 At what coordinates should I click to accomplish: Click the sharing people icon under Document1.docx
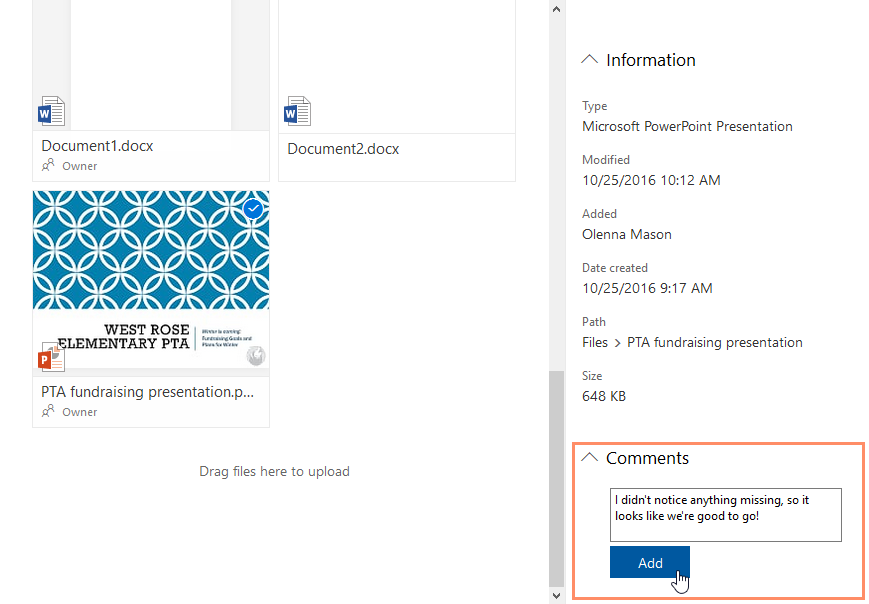coord(48,166)
